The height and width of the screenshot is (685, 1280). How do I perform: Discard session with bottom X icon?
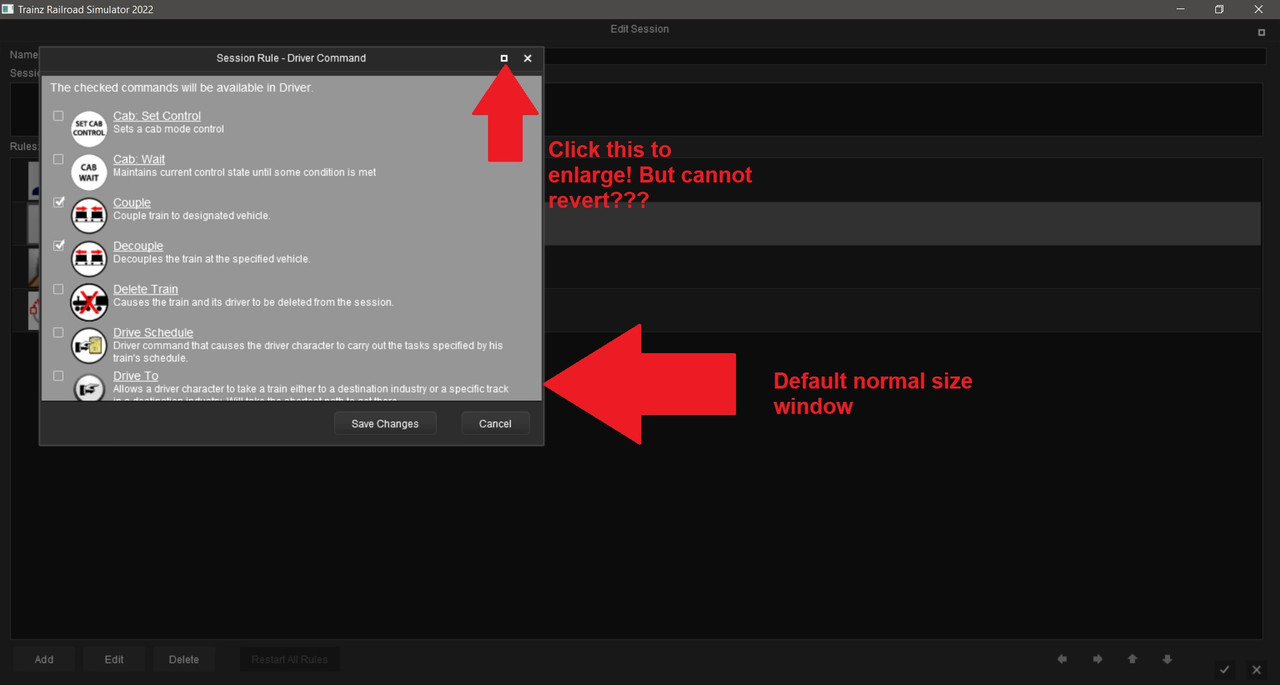pos(1257,669)
